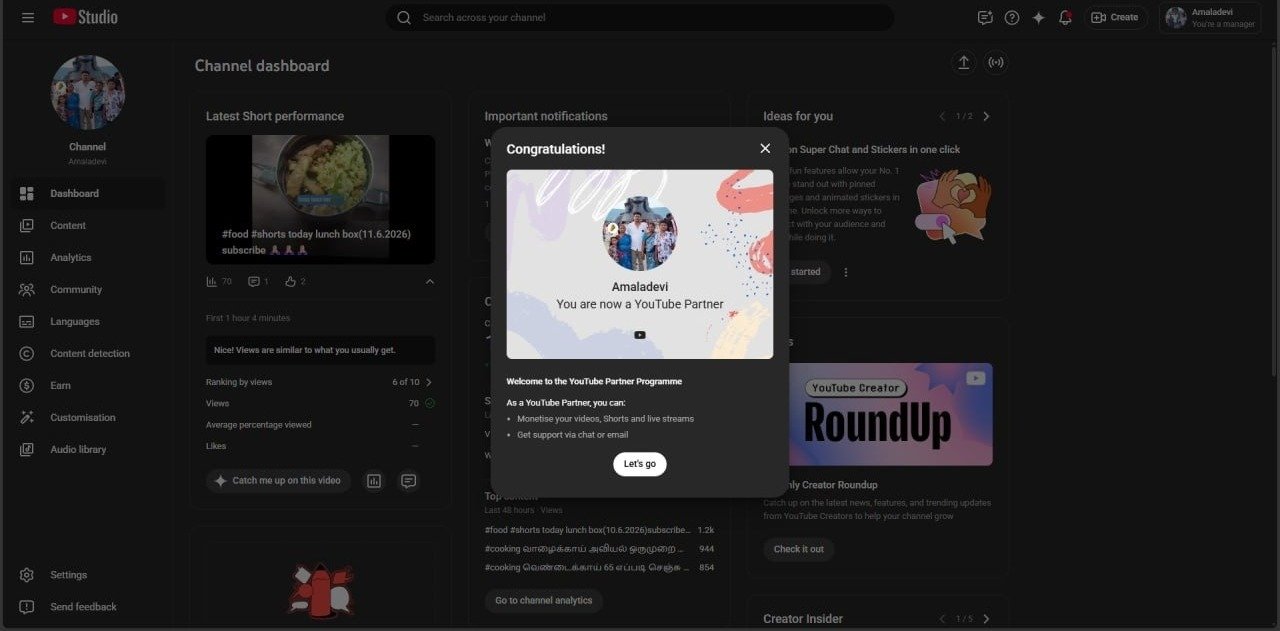Screen dimensions: 1280x631
Task: Open the Amaladevi account switcher
Action: click(x=1210, y=17)
